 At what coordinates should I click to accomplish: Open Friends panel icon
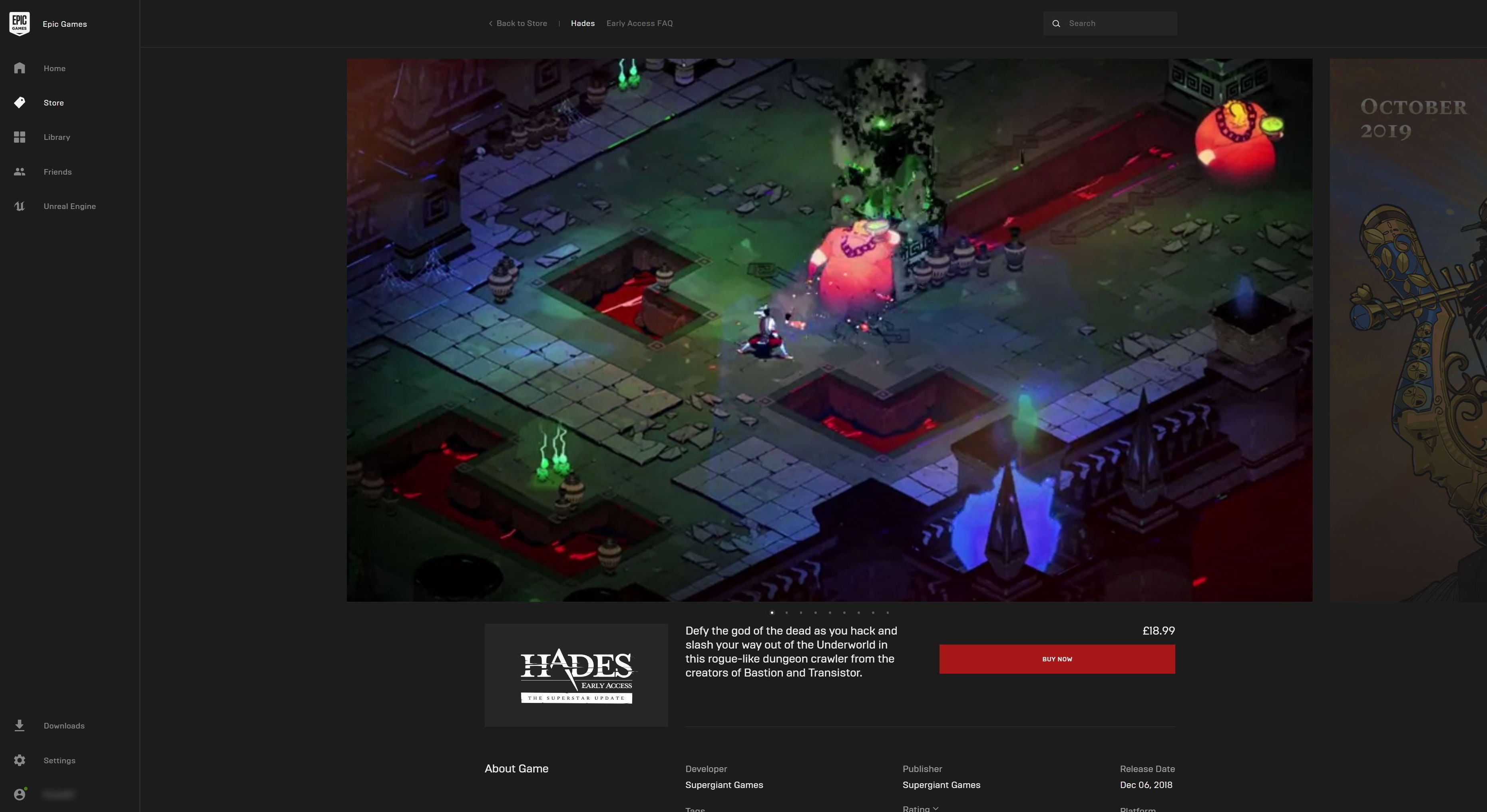(x=19, y=172)
